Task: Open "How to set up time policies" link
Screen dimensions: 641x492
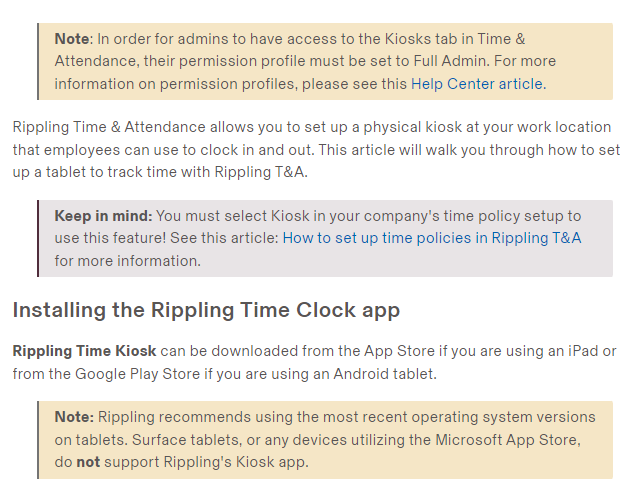Action: [431, 238]
